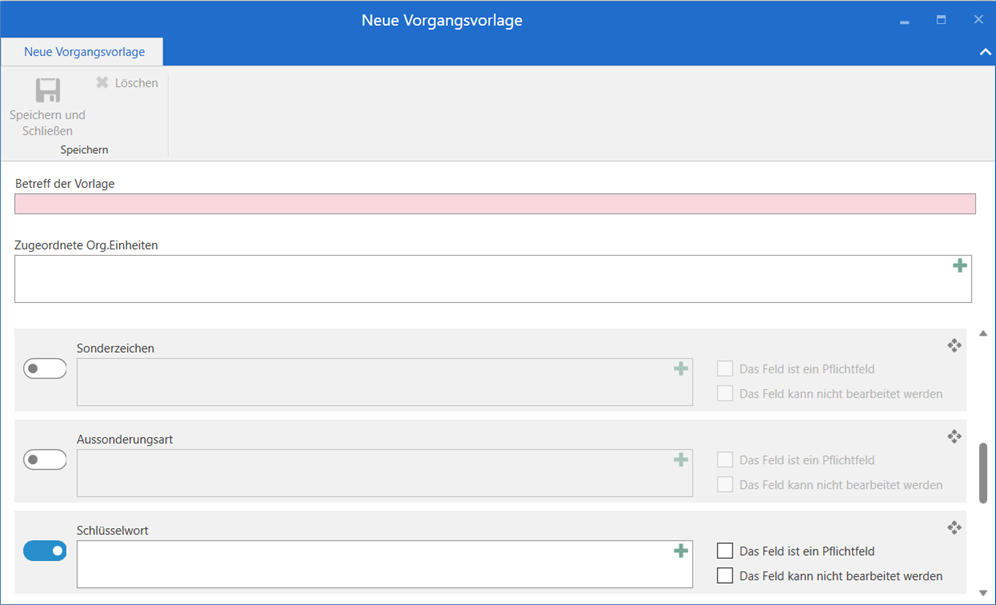This screenshot has height=605, width=996.
Task: Enable the Sonderzeichen toggle switch
Action: pos(45,369)
